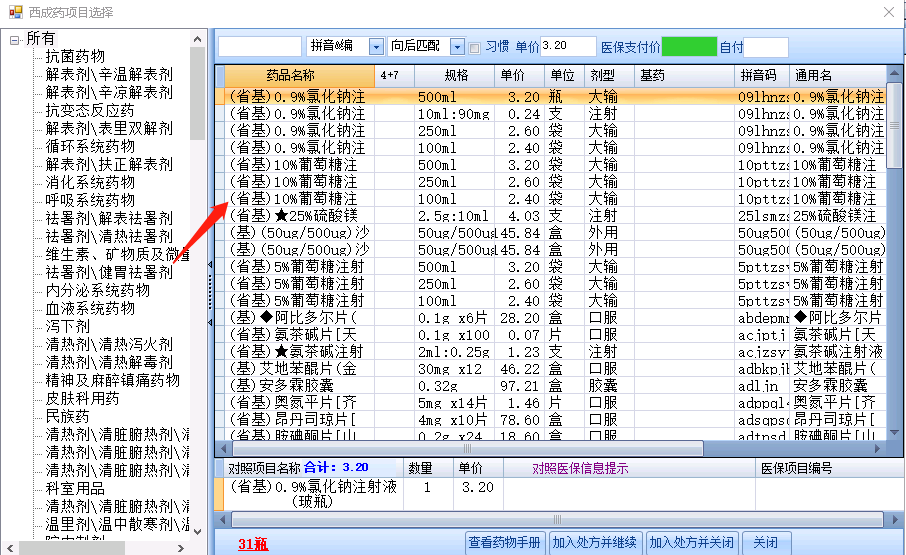Click the 拼音码 column header

click(761, 76)
